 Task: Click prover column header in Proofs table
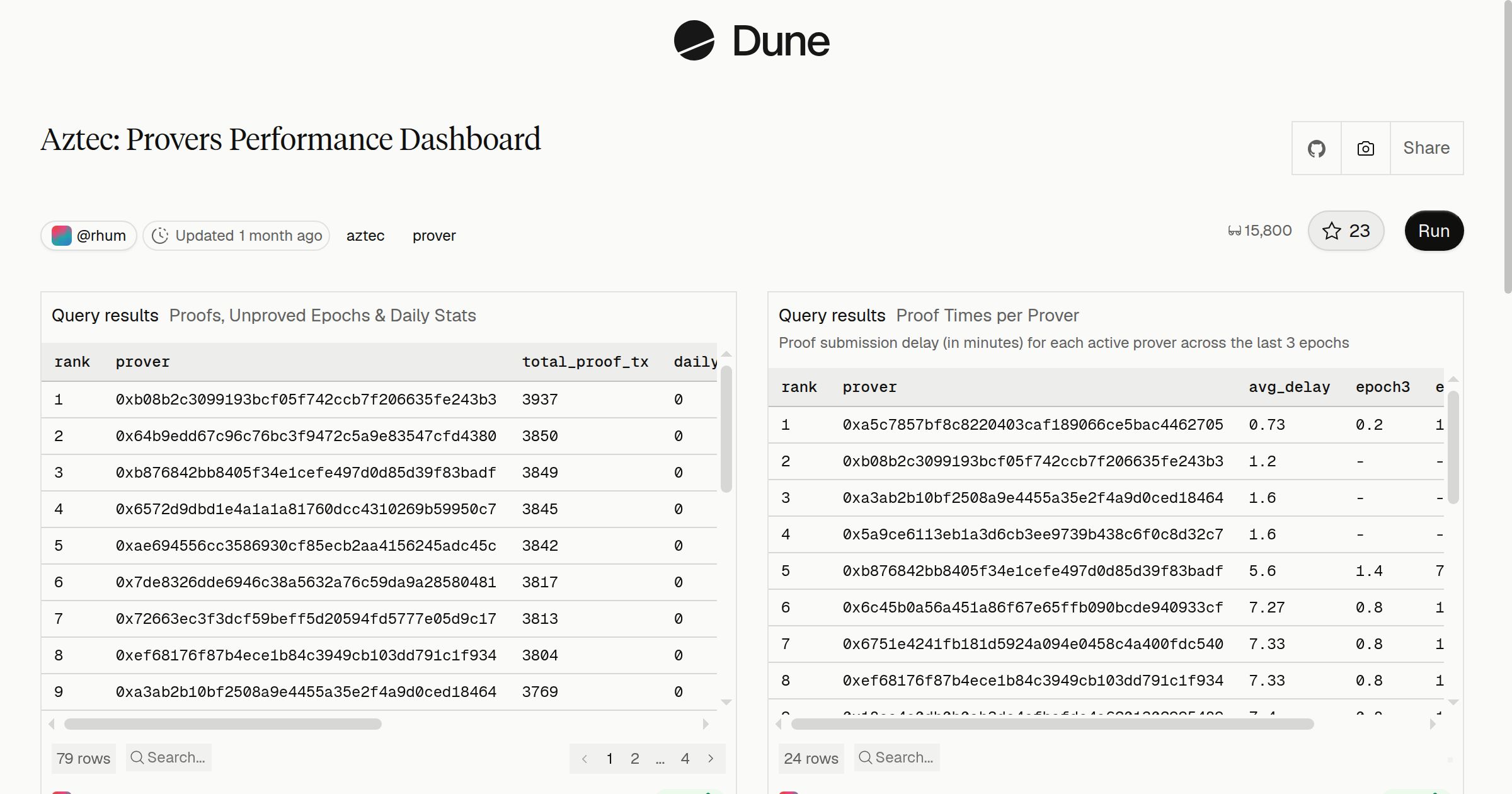coord(143,362)
